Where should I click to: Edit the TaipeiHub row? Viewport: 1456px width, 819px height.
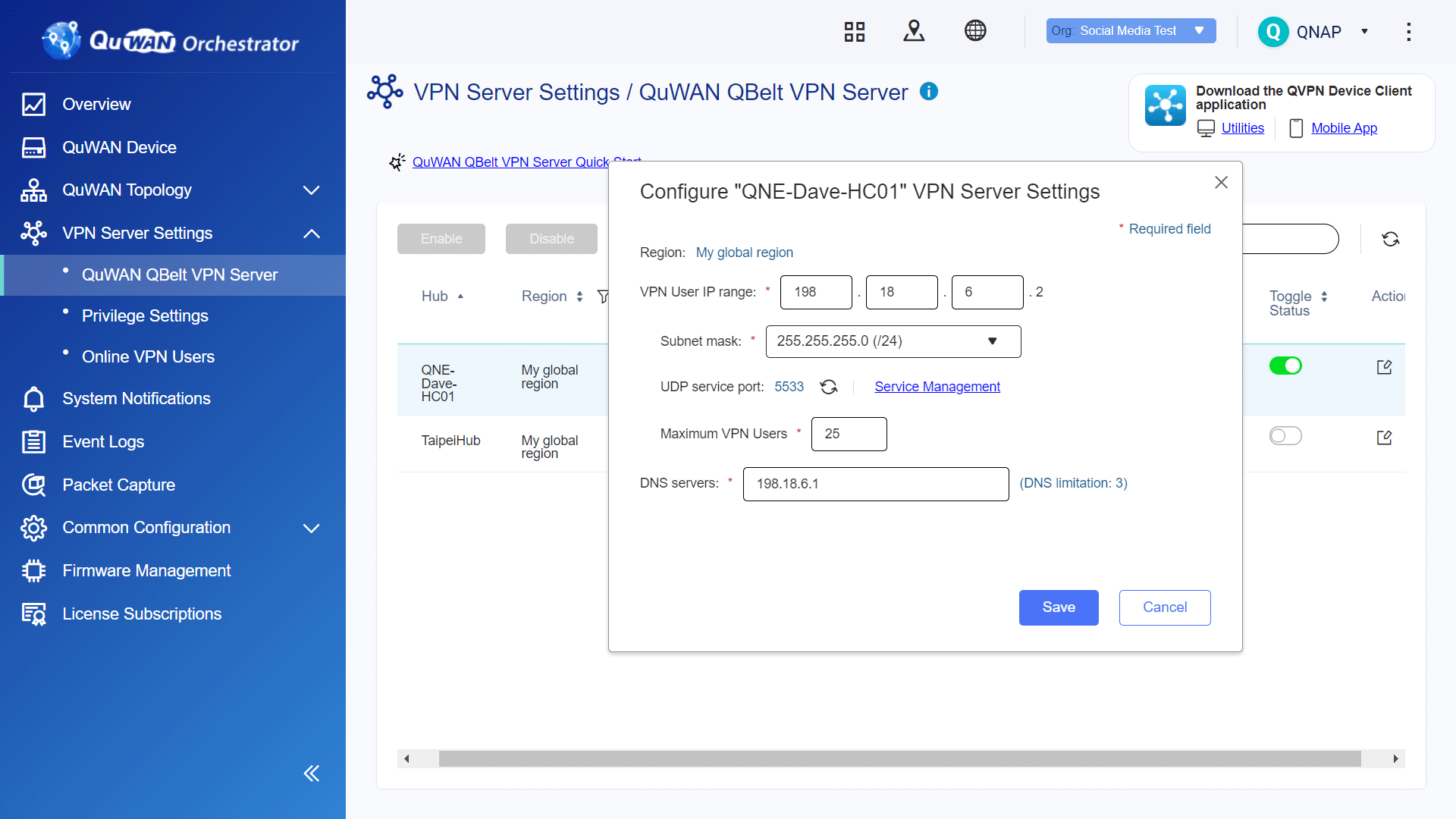1385,438
